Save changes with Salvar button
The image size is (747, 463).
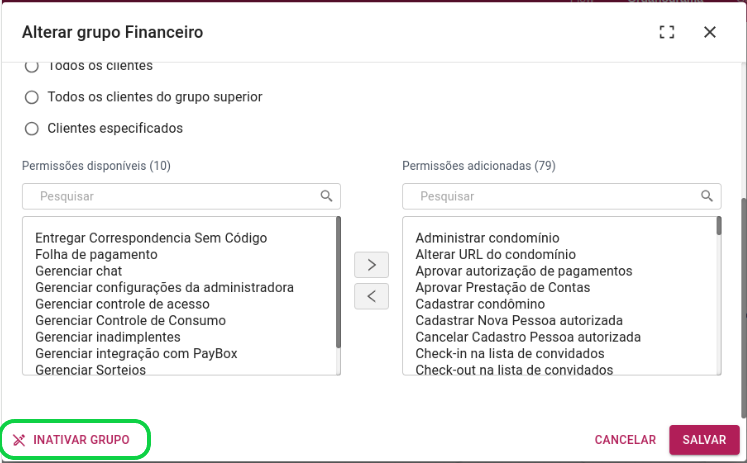coord(704,440)
